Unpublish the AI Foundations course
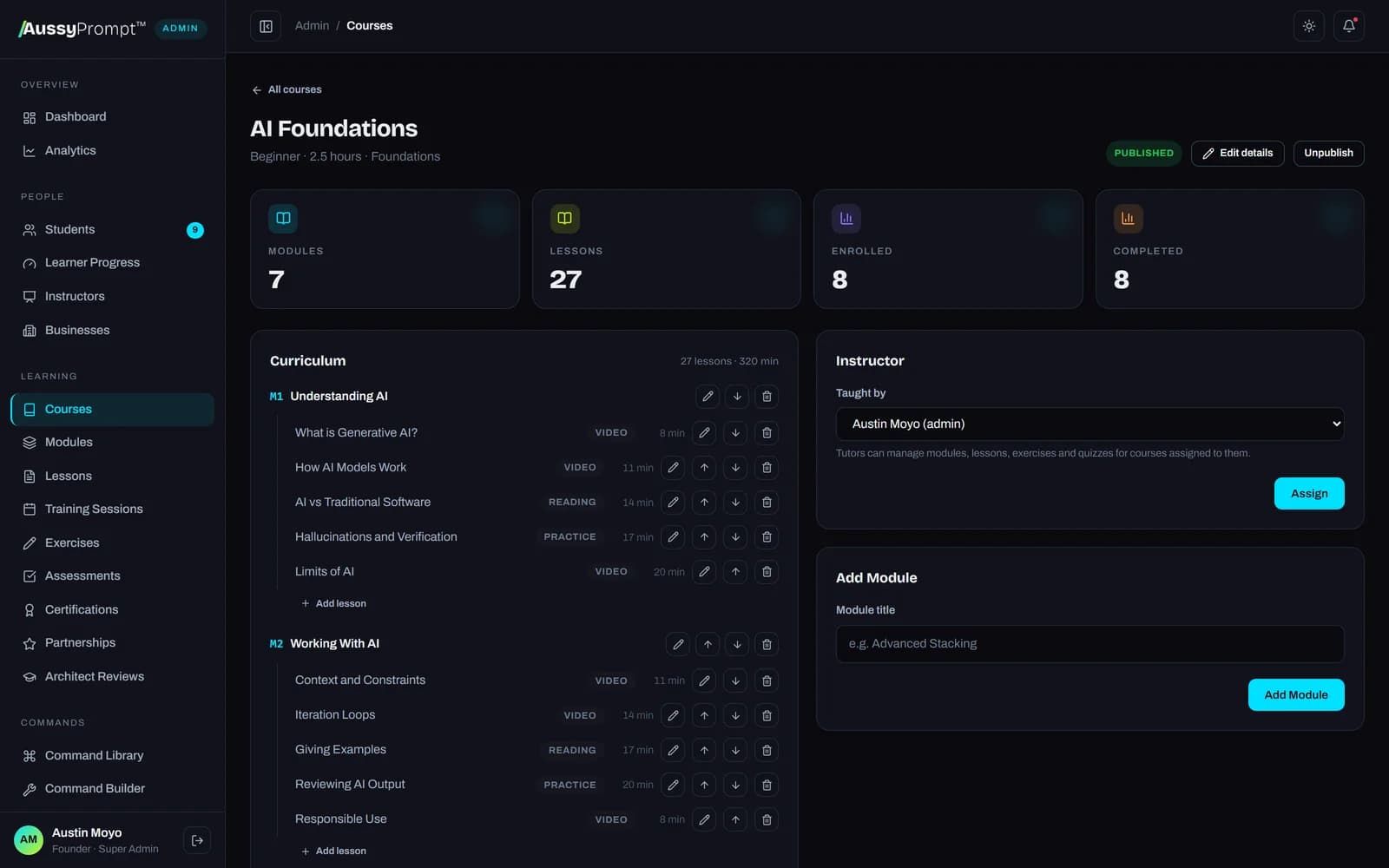Image resolution: width=1389 pixels, height=868 pixels. click(x=1328, y=153)
